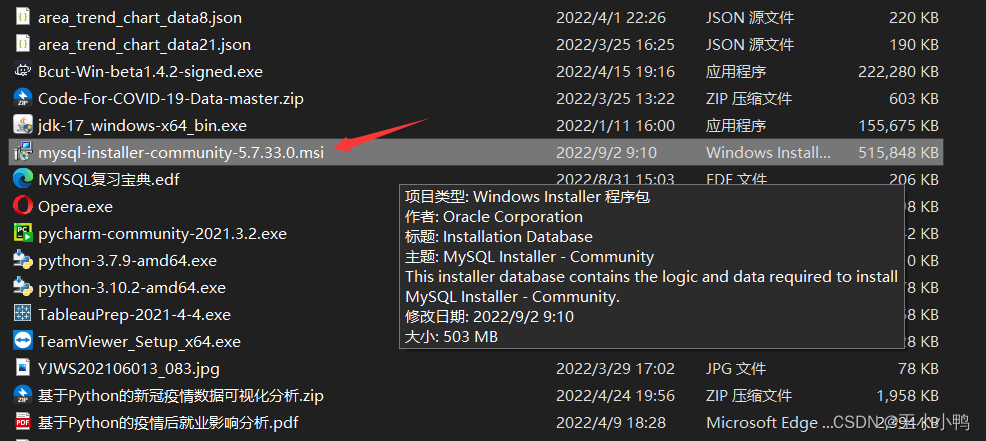This screenshot has width=986, height=441.
Task: Click the date 2022/3/29 17:02
Action: (615, 369)
